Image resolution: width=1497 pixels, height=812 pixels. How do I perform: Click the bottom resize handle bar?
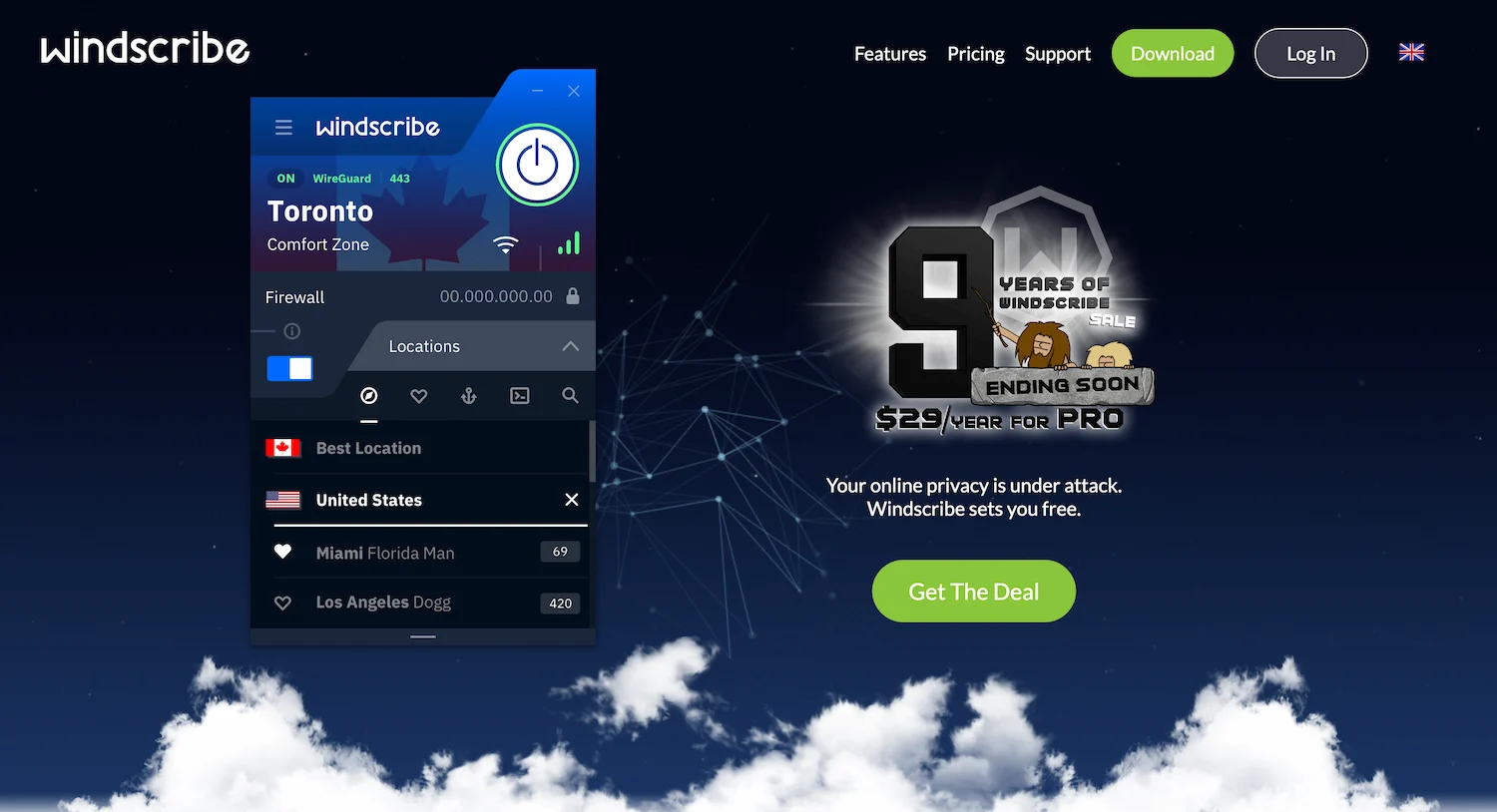(x=423, y=636)
